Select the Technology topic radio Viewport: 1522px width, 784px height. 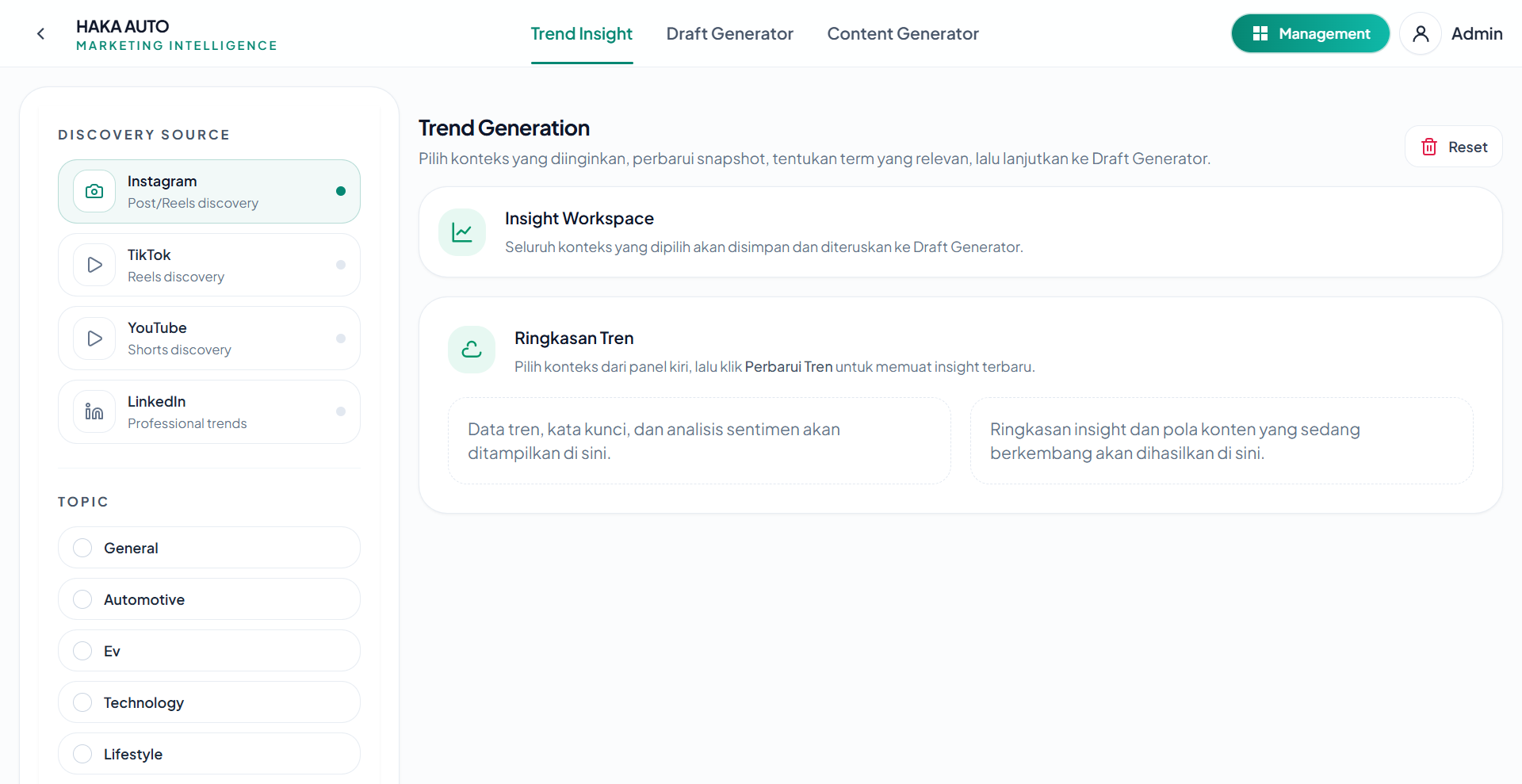click(82, 702)
